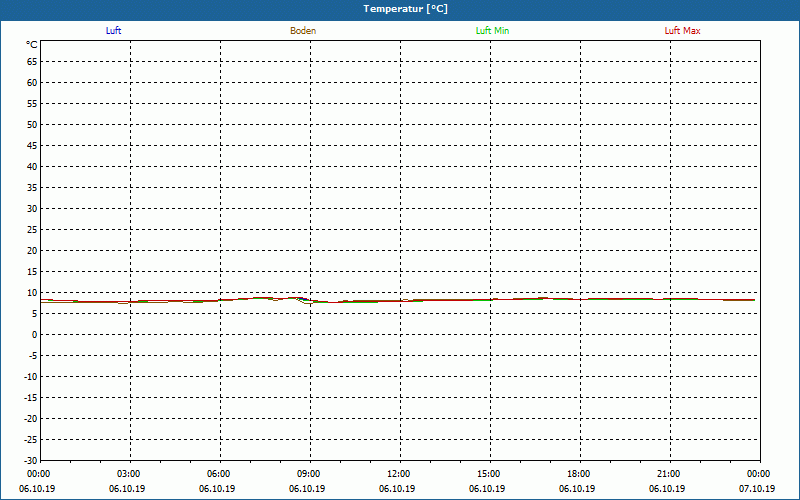The image size is (800, 500).
Task: Click the 03:00 time axis label
Action: point(129,474)
